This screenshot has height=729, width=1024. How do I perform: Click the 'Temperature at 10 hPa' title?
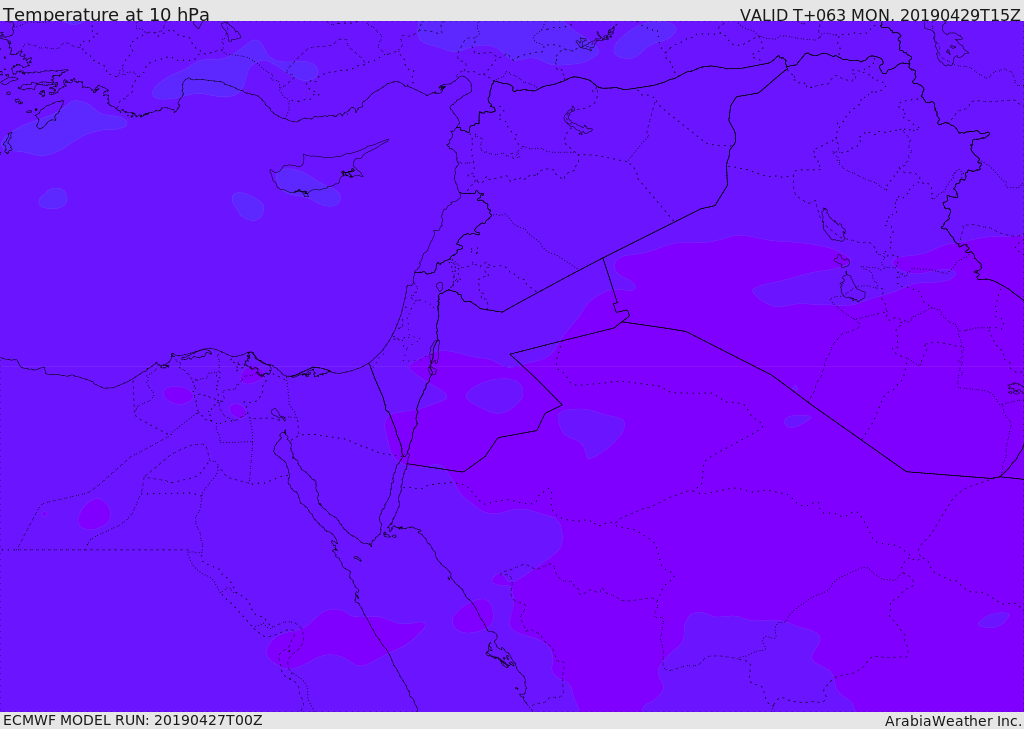[106, 14]
